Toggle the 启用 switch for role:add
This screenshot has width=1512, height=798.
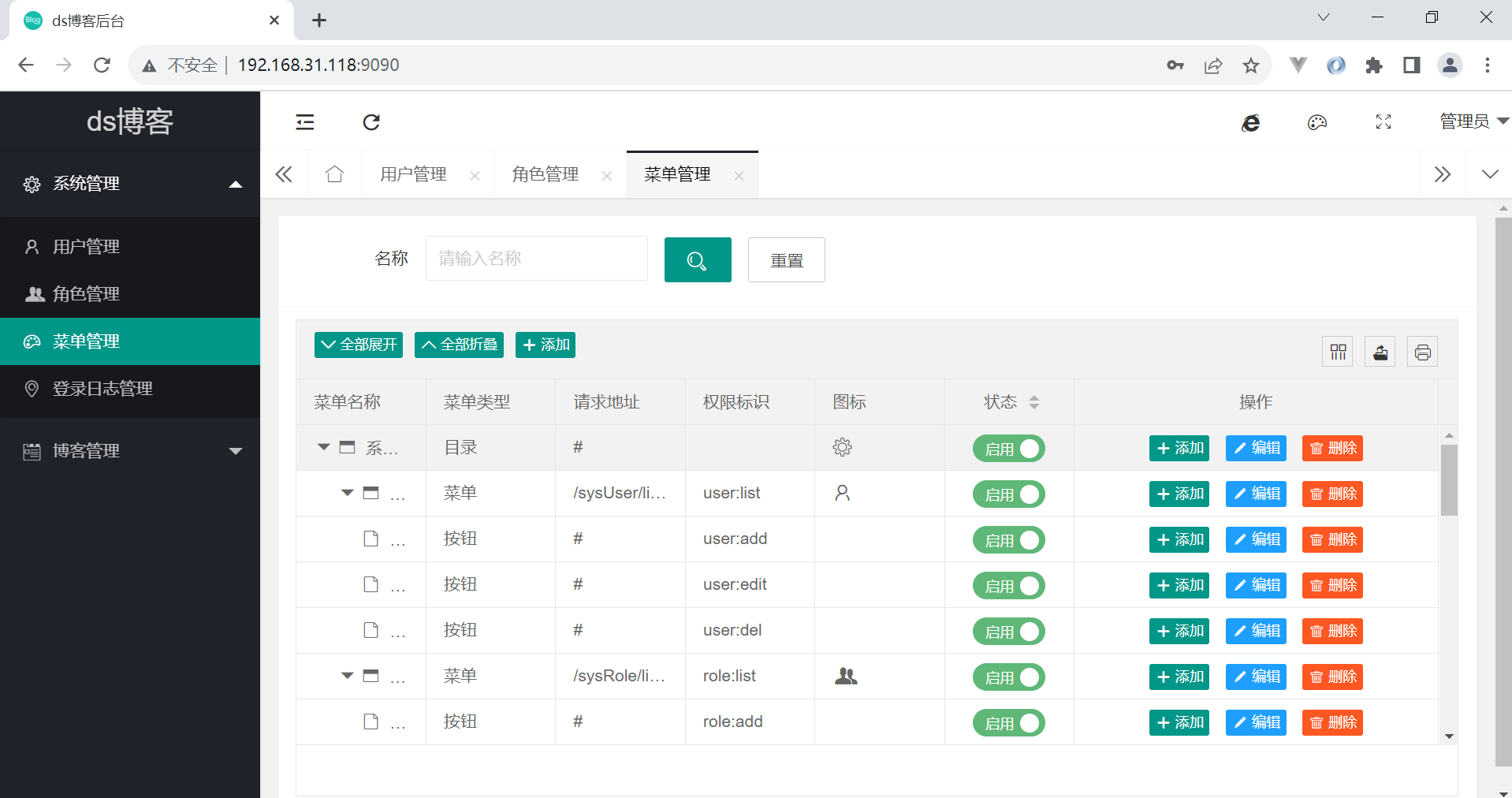pos(1008,722)
